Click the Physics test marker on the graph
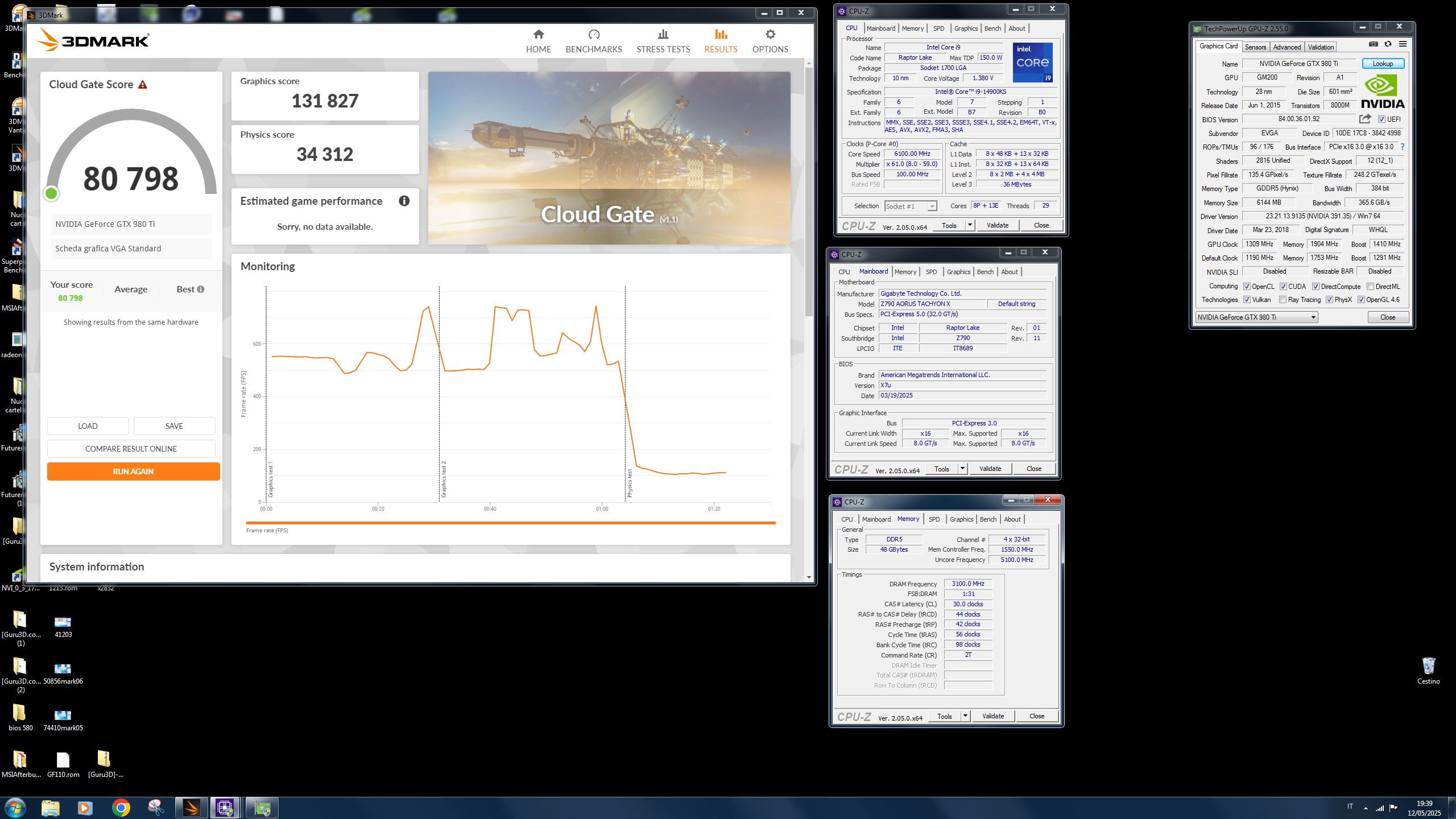The width and height of the screenshot is (1456, 819). pos(630,483)
